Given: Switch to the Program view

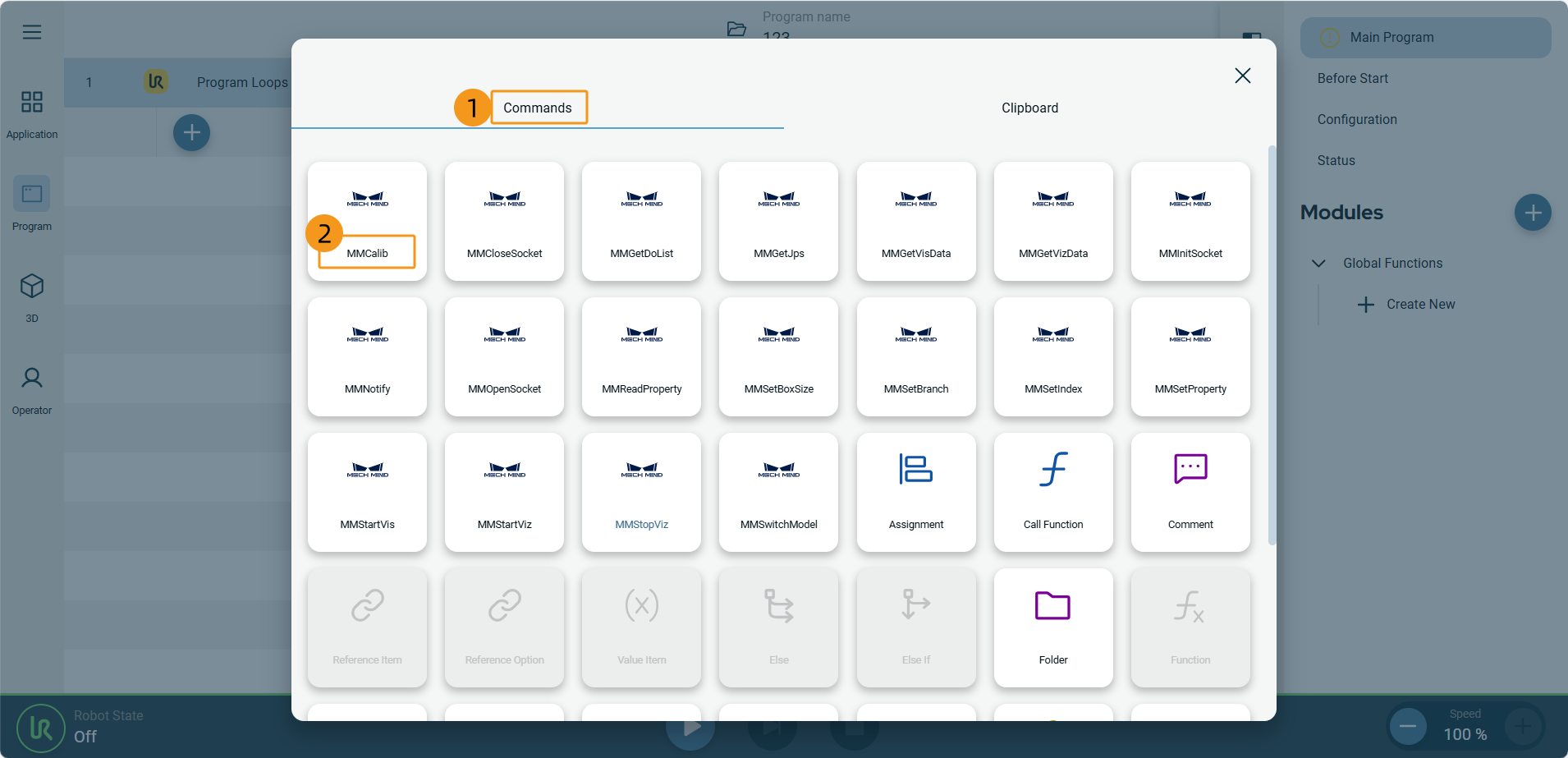Looking at the screenshot, I should 32,204.
